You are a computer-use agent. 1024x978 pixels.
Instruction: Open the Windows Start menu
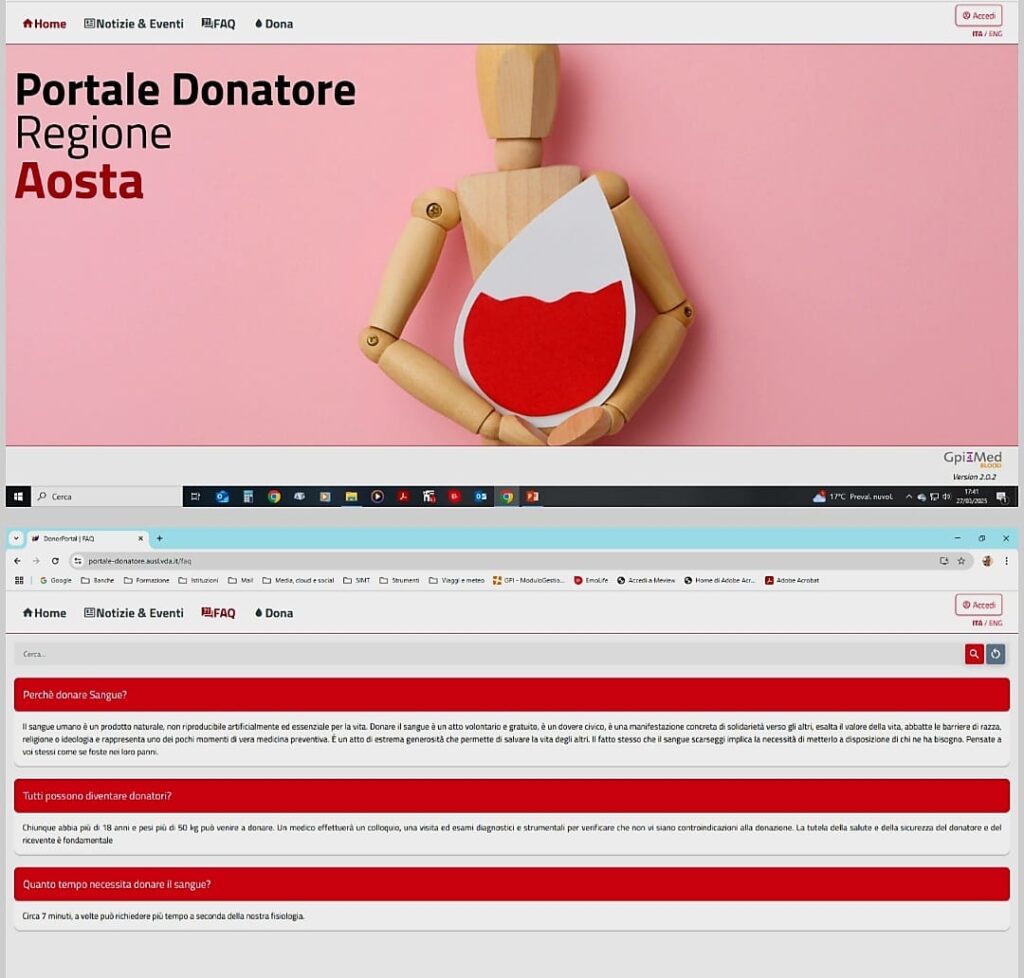pos(17,496)
